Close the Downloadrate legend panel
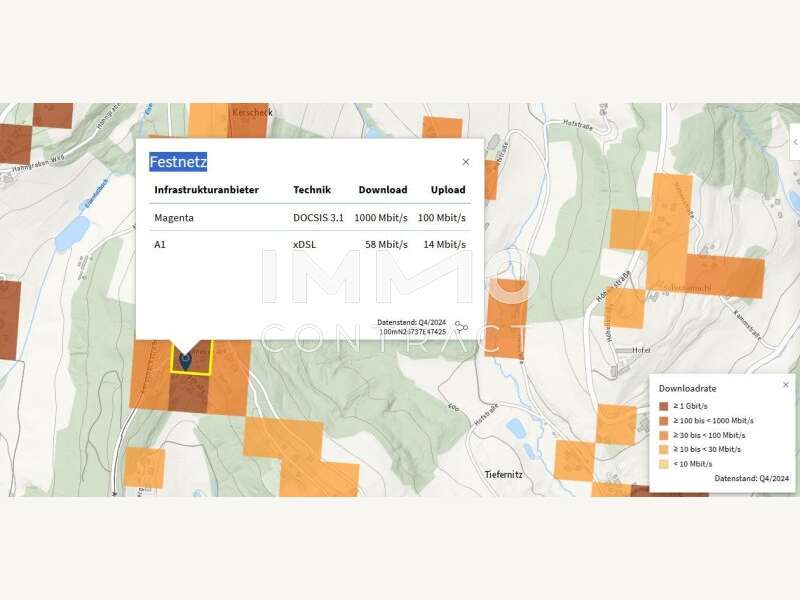Viewport: 800px width, 600px height. (785, 385)
